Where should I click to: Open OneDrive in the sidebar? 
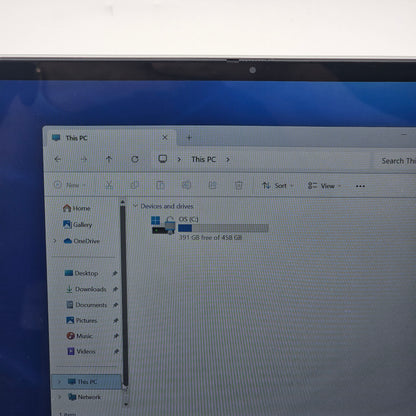point(81,241)
